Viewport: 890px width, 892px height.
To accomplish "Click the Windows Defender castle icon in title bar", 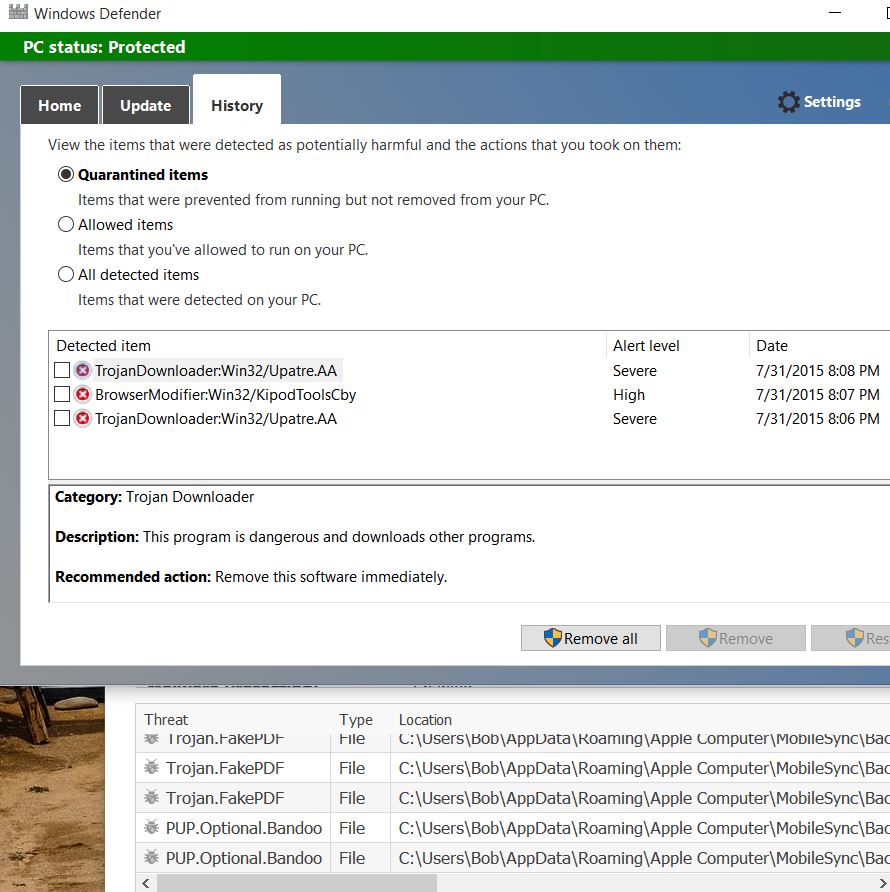I will click(18, 12).
